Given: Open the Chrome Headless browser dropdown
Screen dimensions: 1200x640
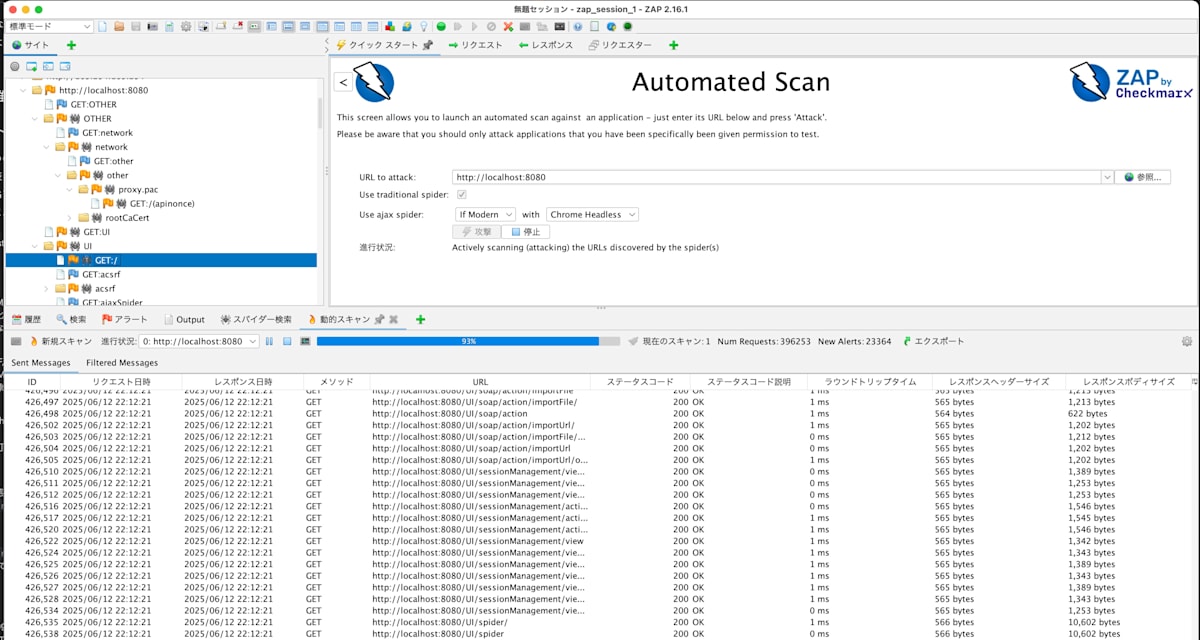Looking at the screenshot, I should click(x=592, y=214).
